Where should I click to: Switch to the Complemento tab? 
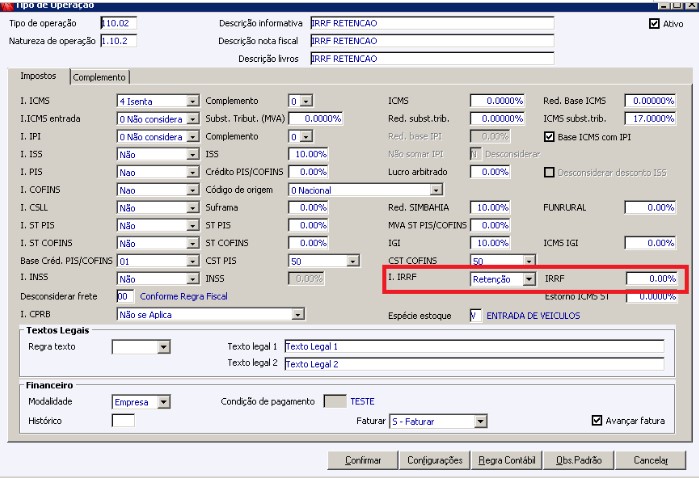[x=99, y=77]
